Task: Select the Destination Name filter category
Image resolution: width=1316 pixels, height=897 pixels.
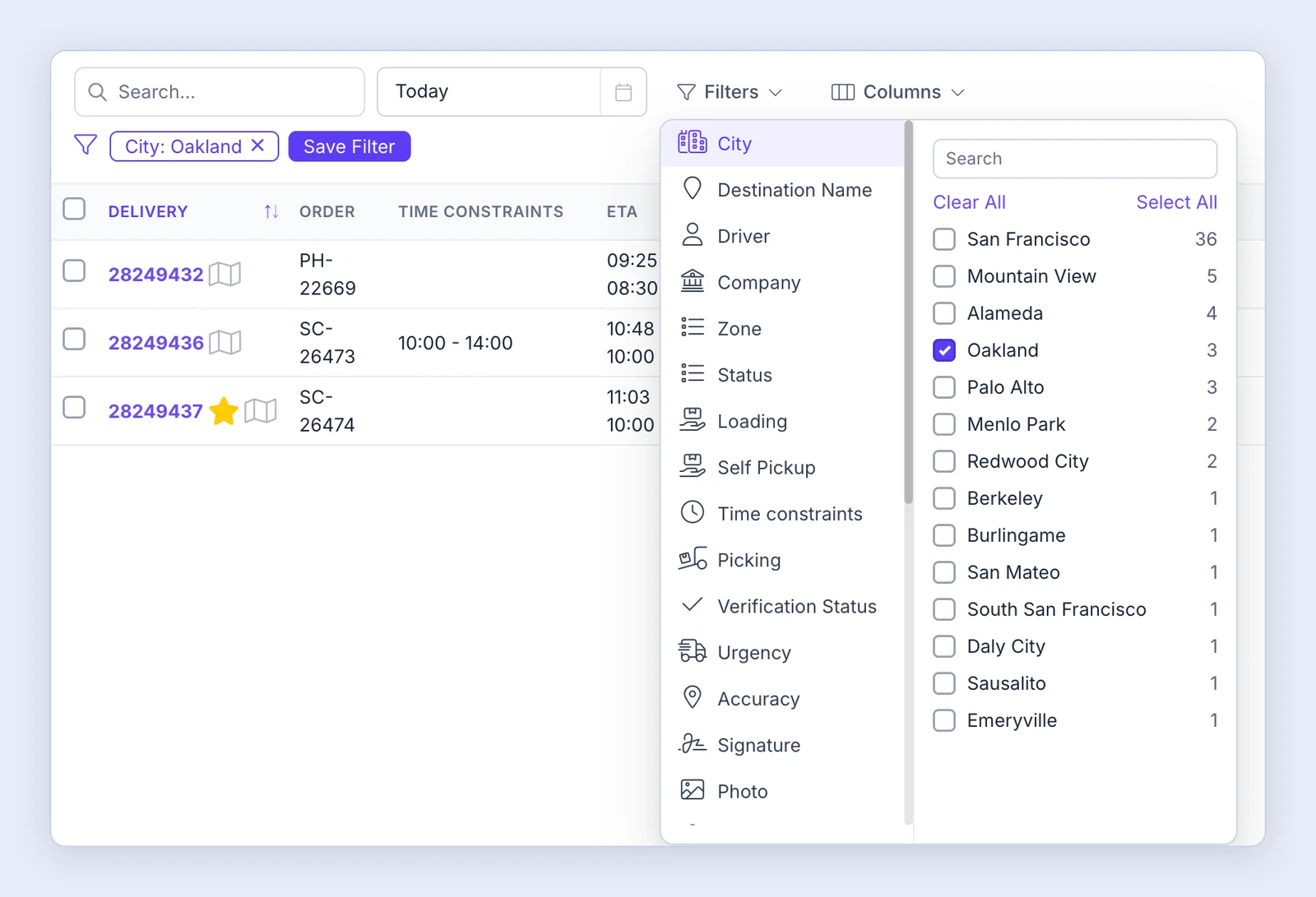Action: (782, 190)
